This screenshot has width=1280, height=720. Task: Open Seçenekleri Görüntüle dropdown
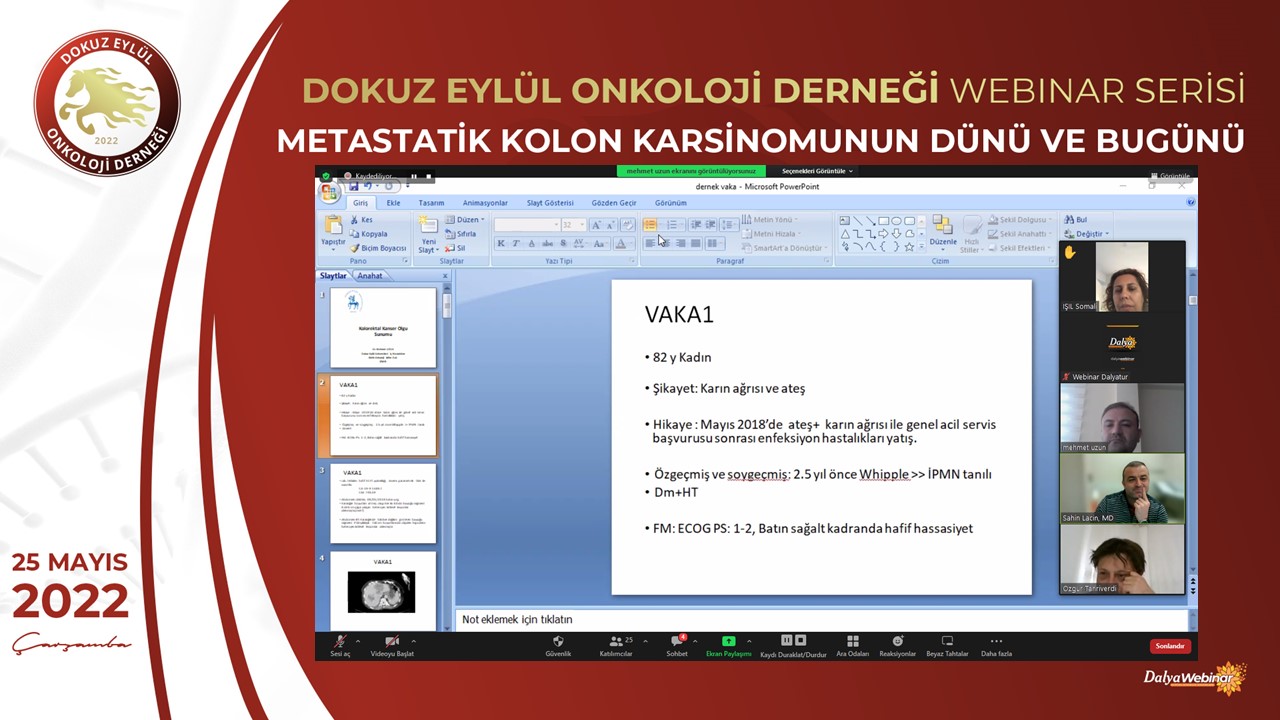(x=817, y=171)
